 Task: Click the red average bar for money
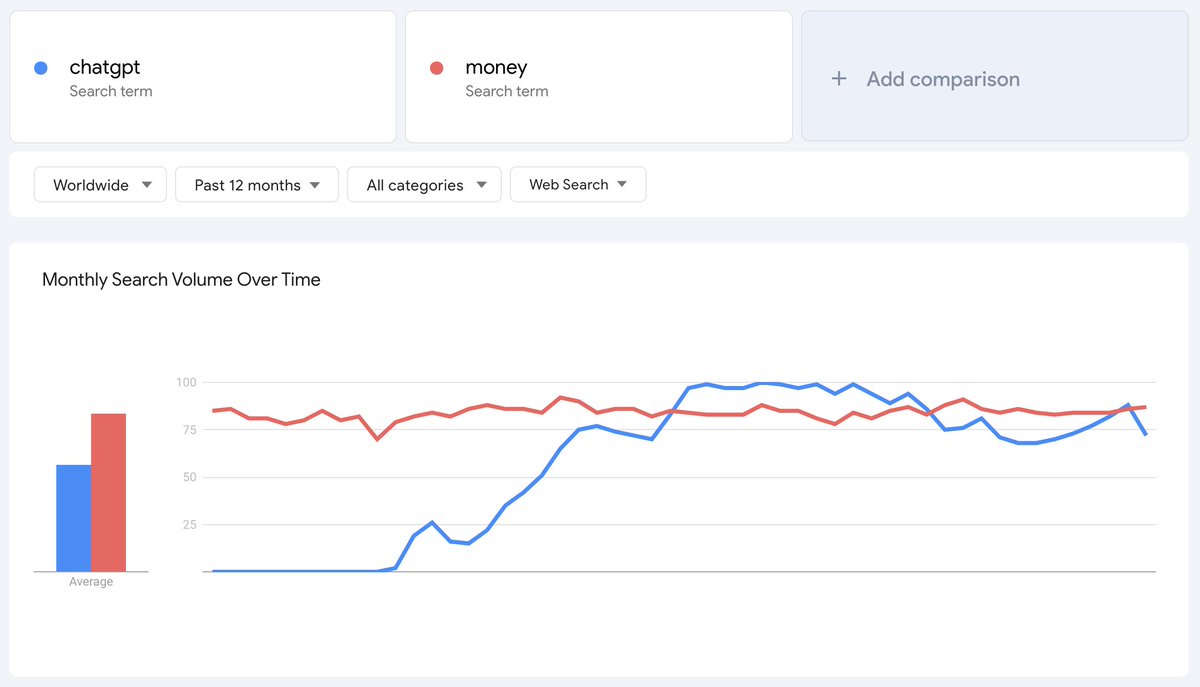(108, 492)
